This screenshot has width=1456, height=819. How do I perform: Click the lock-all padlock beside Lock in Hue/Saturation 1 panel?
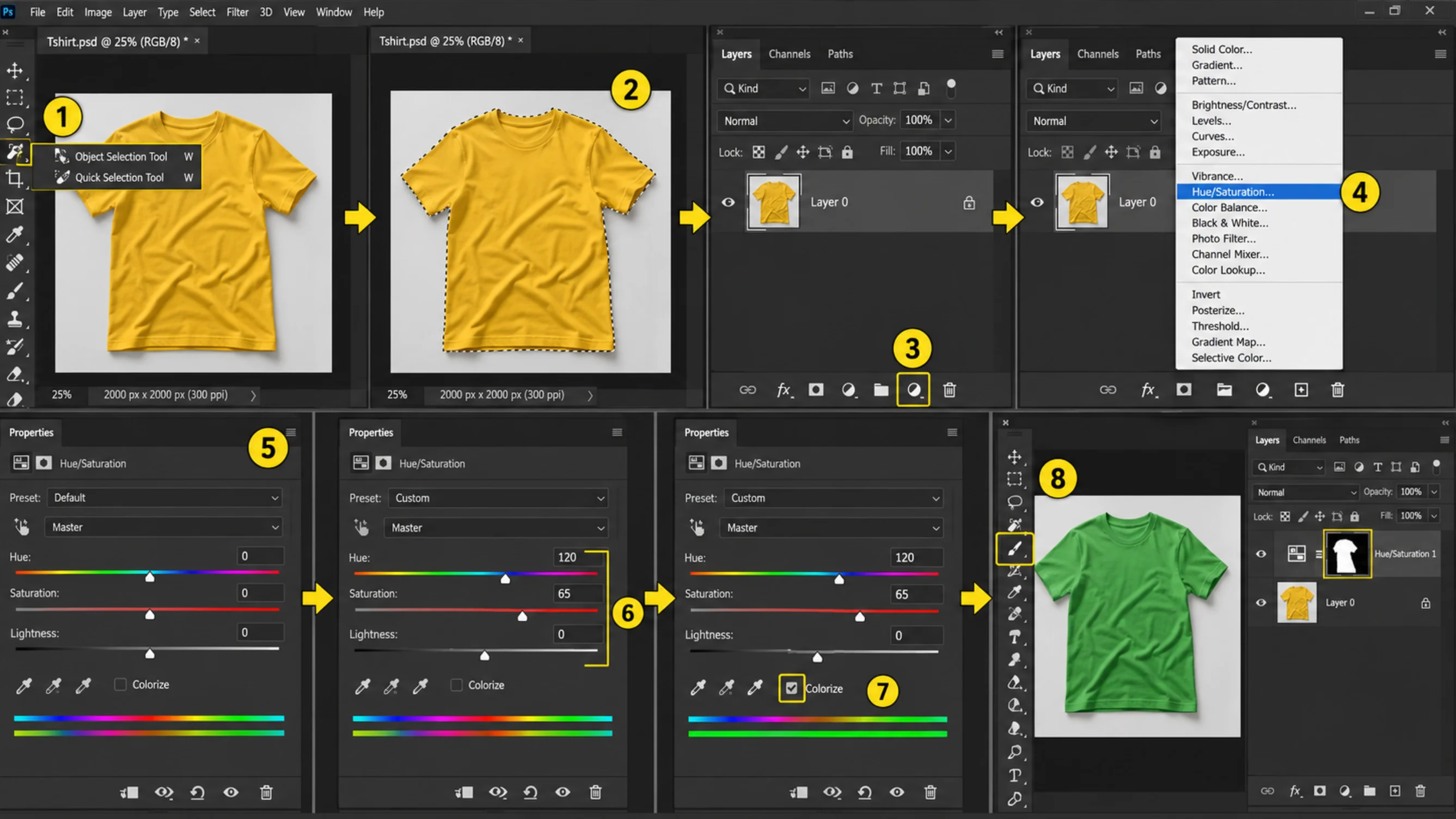1355,516
